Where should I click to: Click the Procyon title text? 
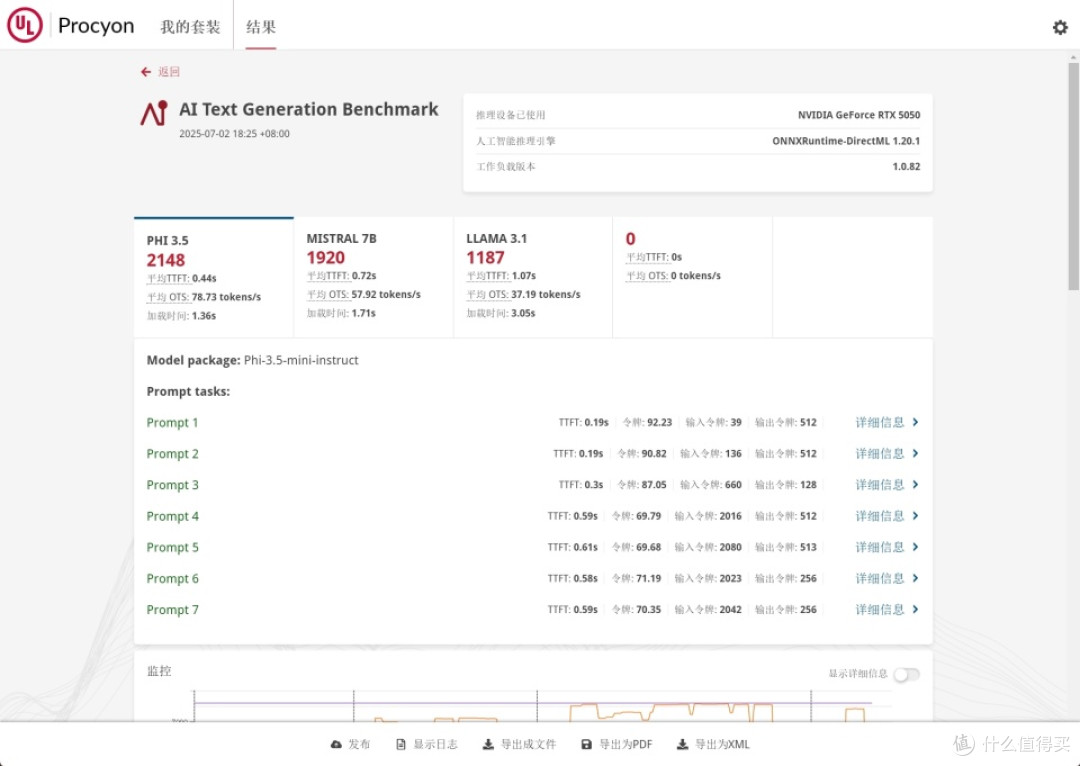click(96, 26)
